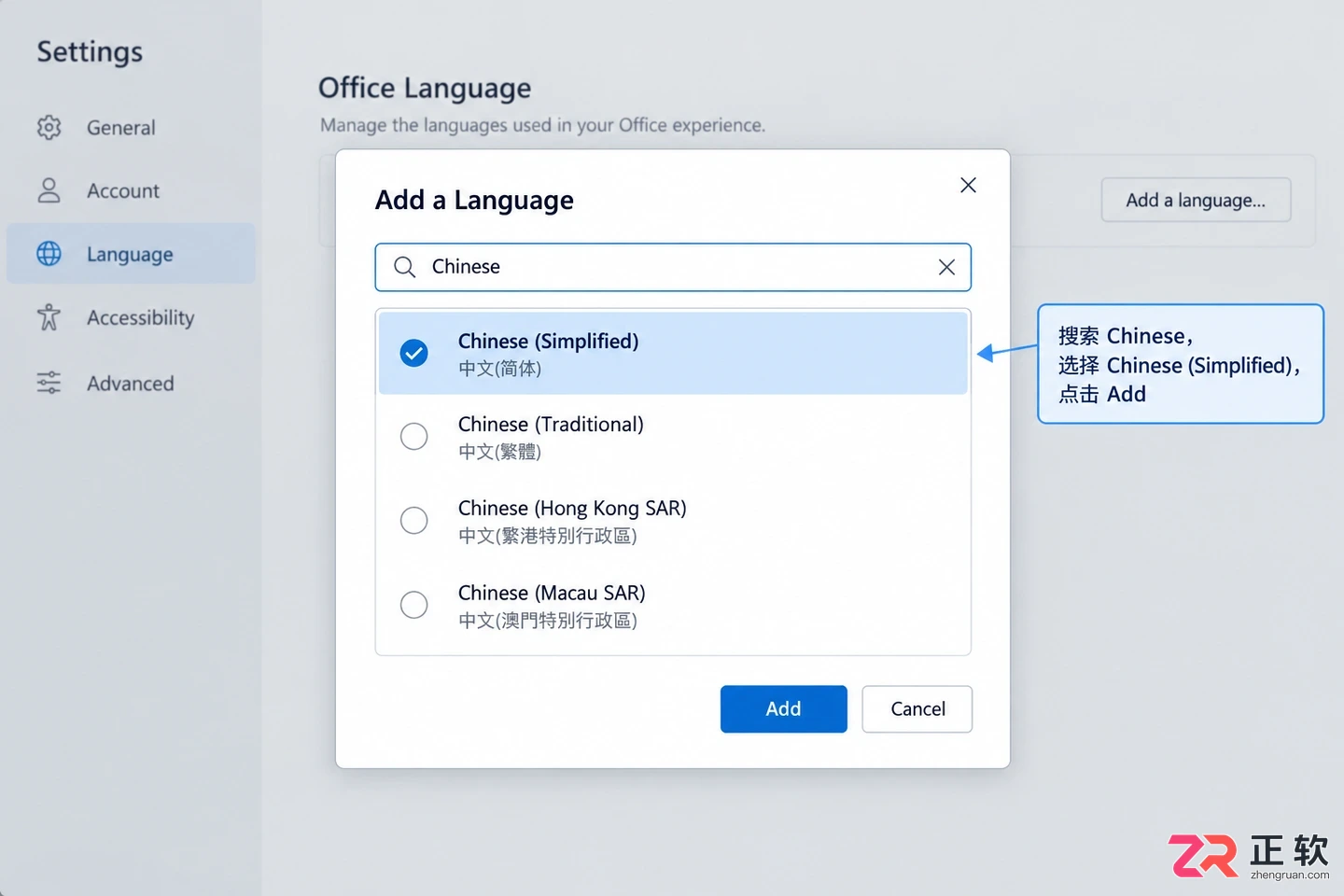Click the magnifier icon in search box
Viewport: 1344px width, 896px height.
click(x=404, y=267)
